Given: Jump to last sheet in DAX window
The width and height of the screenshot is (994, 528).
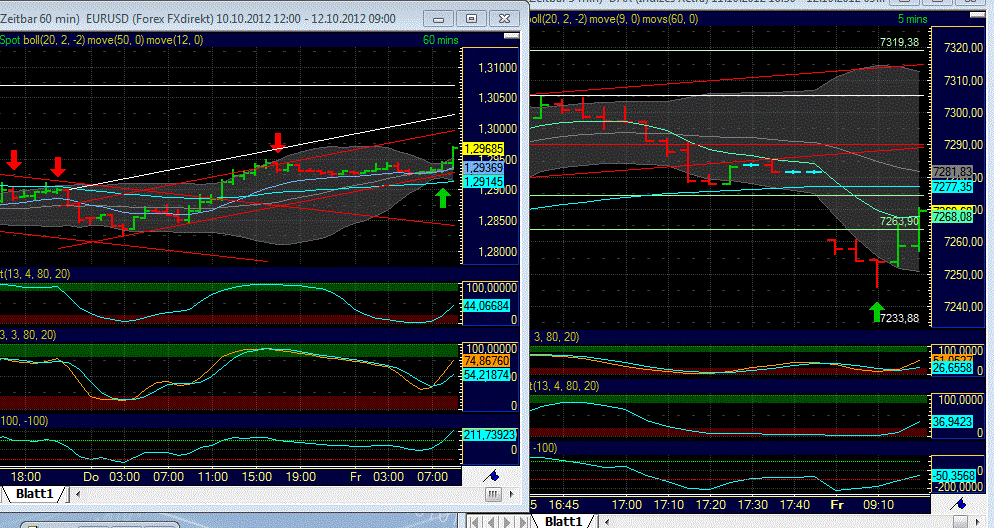Looking at the screenshot, I should coord(521,522).
